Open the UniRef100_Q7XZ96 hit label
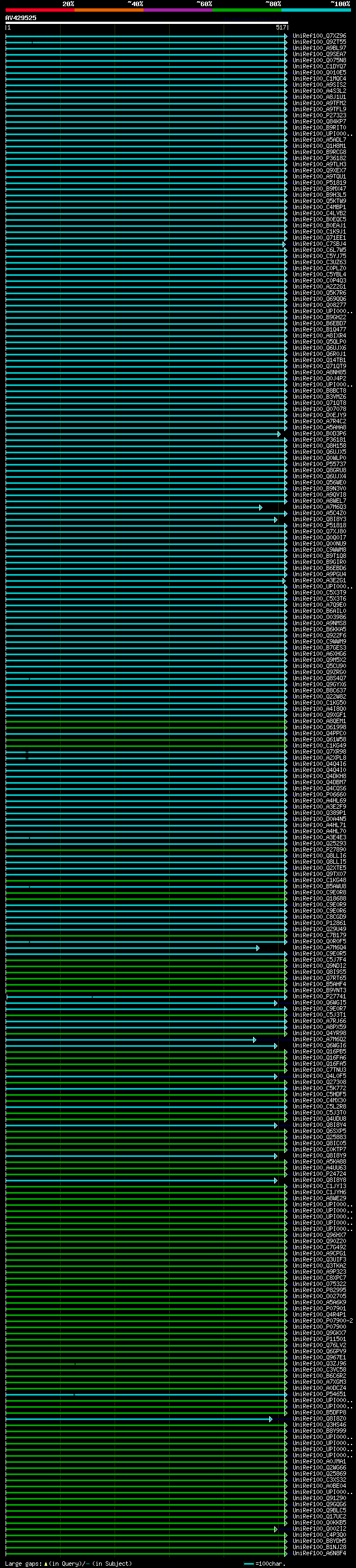This screenshot has width=356, height=1568. pyautogui.click(x=319, y=36)
